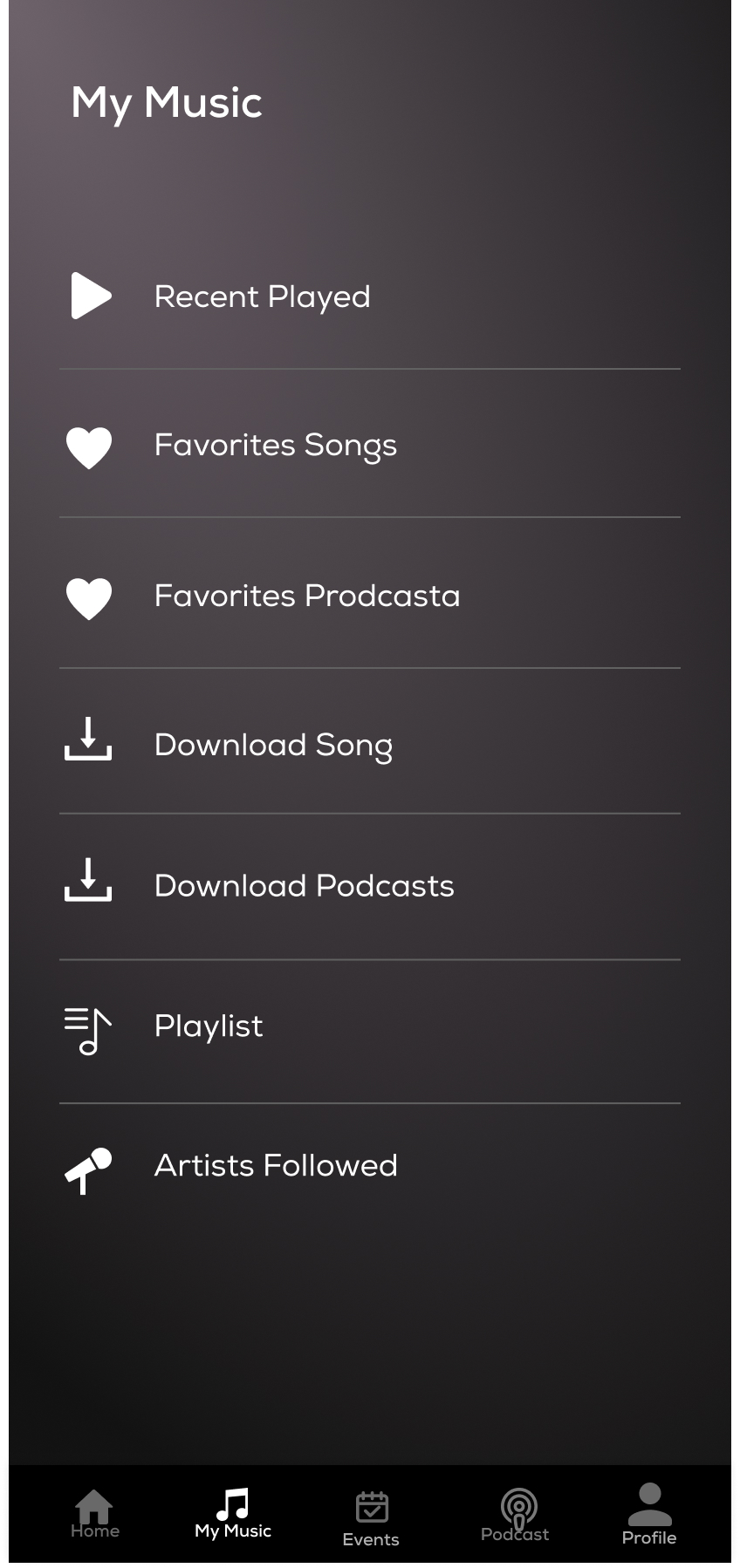
Task: View Artists Followed
Action: tap(276, 1166)
